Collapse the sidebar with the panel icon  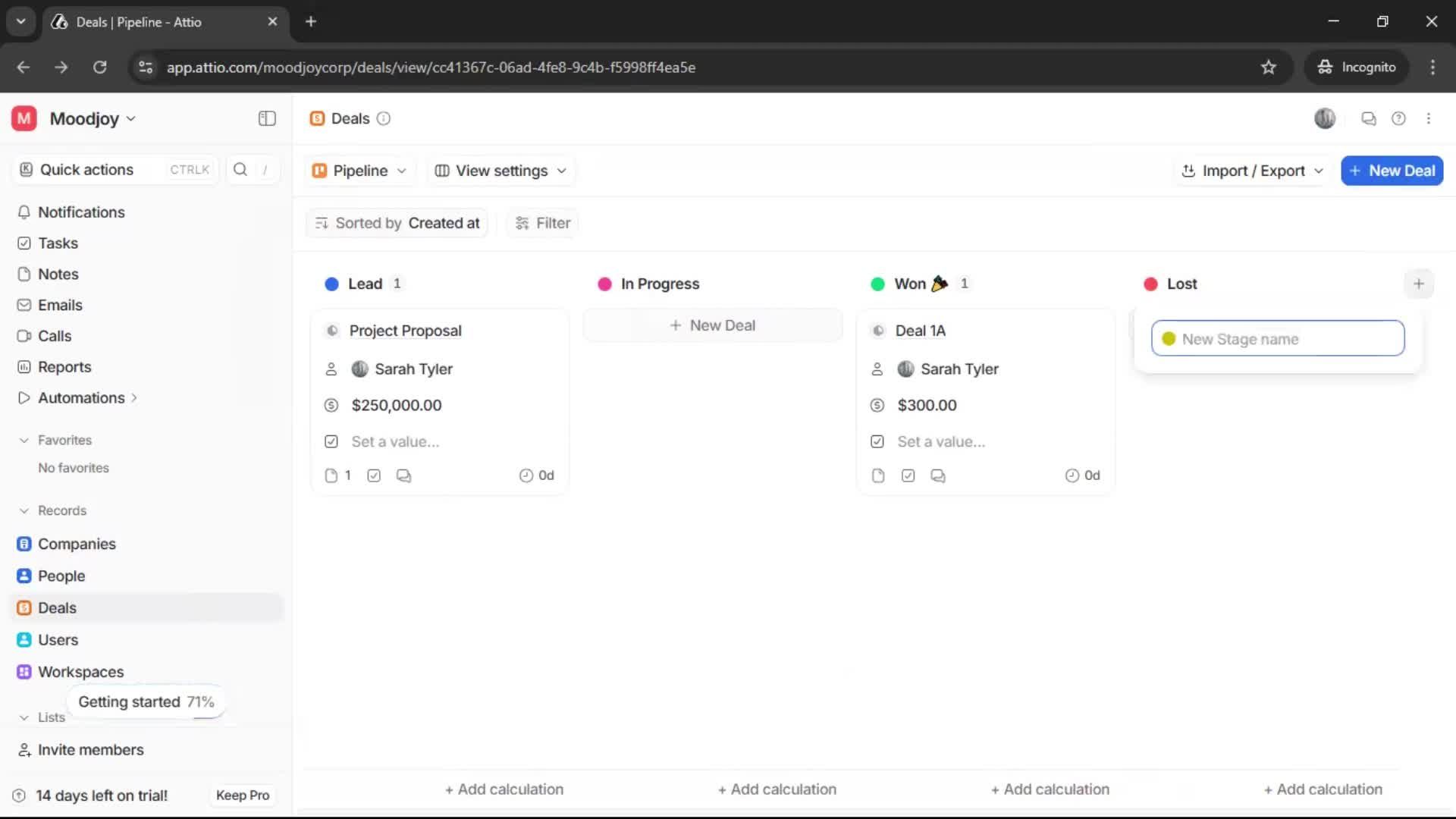click(x=266, y=118)
